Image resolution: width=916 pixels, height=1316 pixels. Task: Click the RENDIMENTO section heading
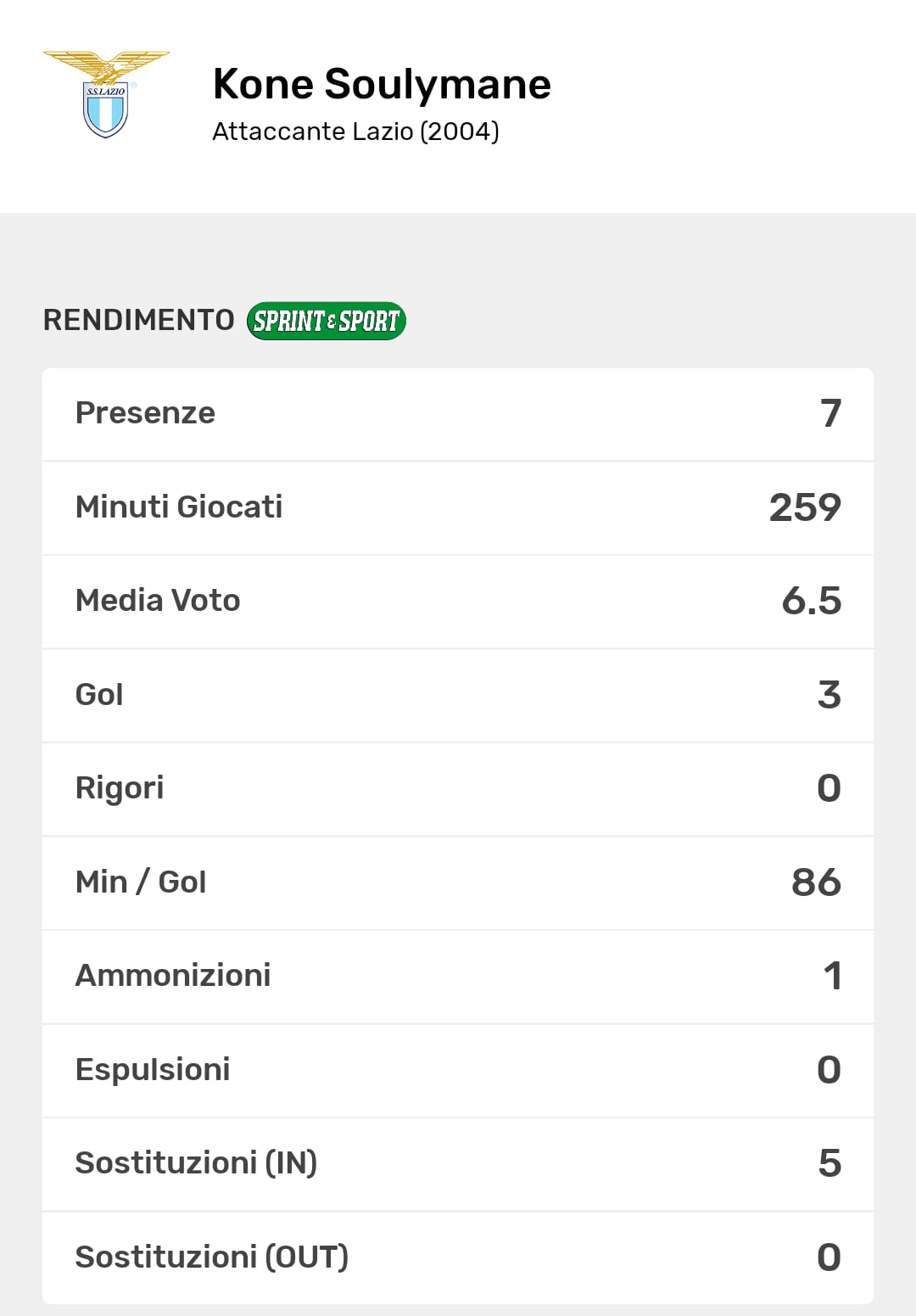[139, 320]
